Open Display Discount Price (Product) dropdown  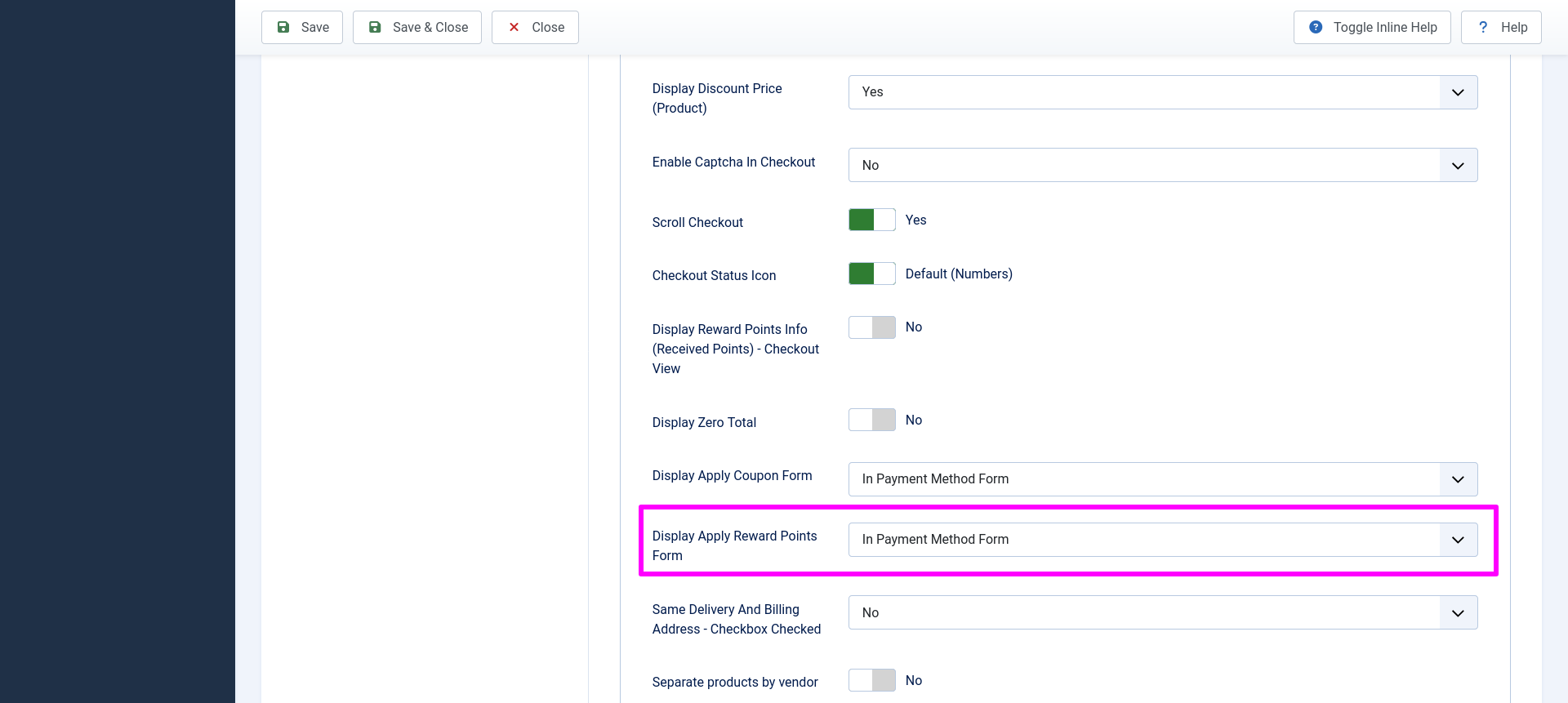tap(1162, 92)
